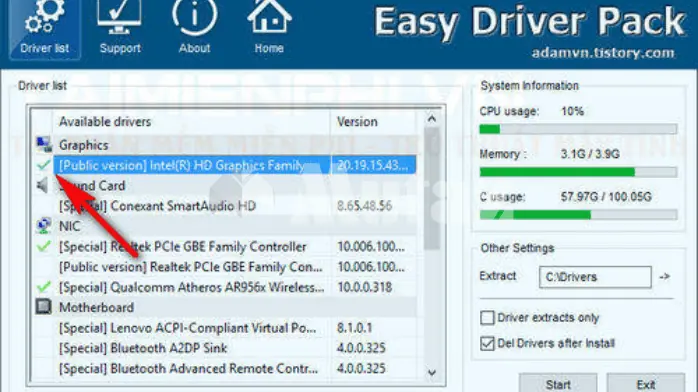Go to the Home tab
698x392 pixels.
pos(269,28)
